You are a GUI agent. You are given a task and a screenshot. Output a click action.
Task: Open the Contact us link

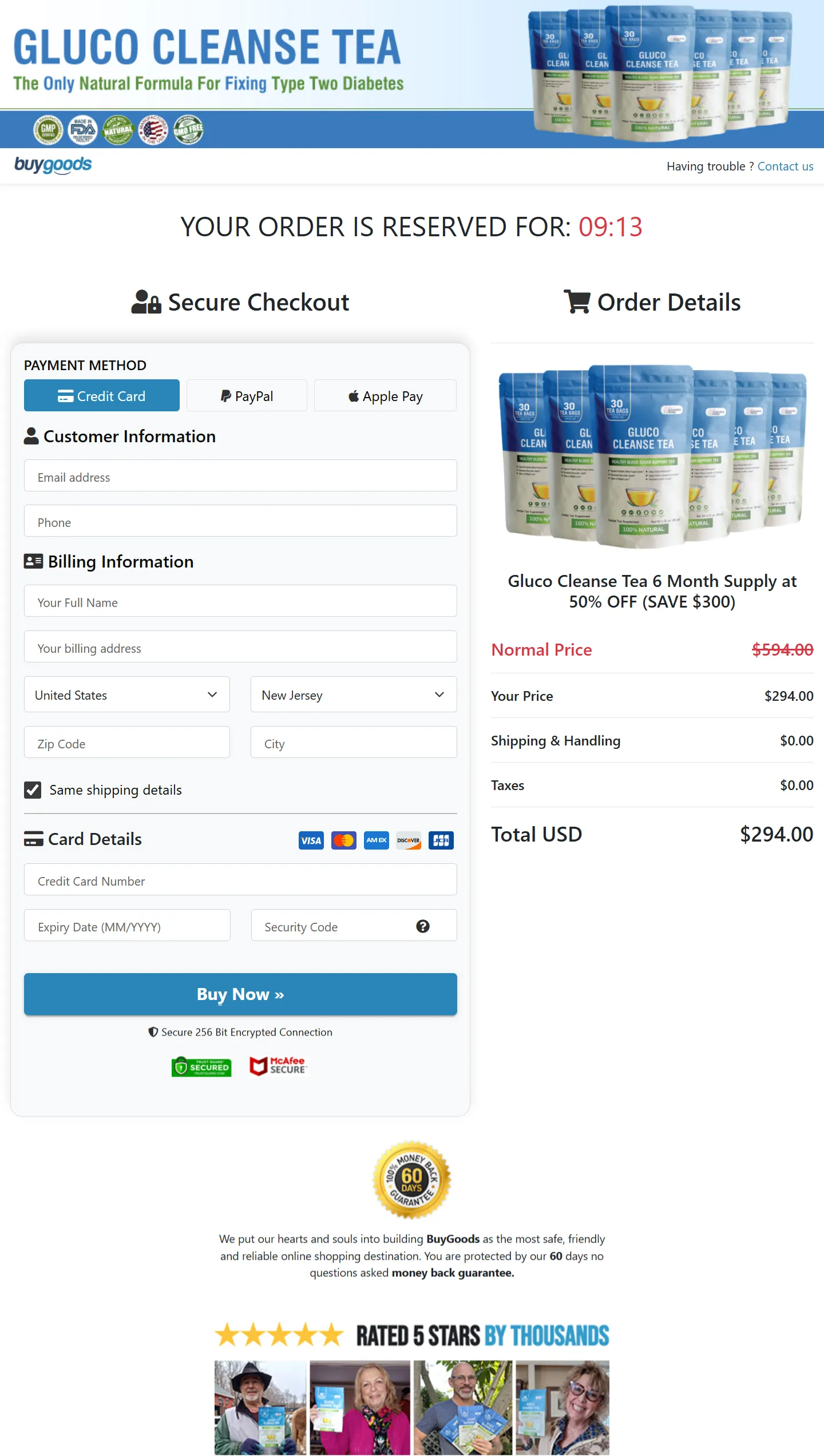[x=785, y=166]
